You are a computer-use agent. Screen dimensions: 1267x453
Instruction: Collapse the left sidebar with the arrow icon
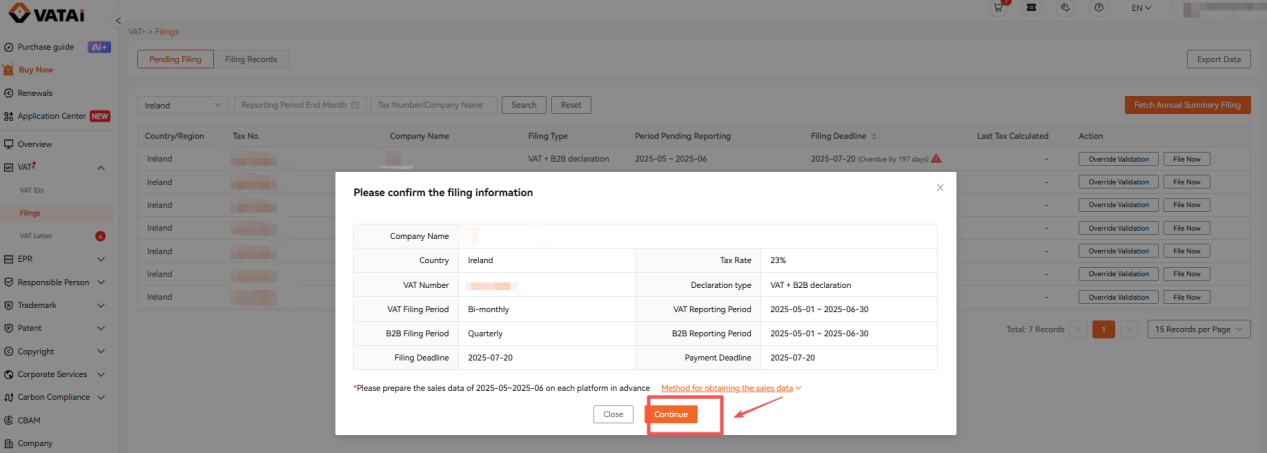pos(118,21)
